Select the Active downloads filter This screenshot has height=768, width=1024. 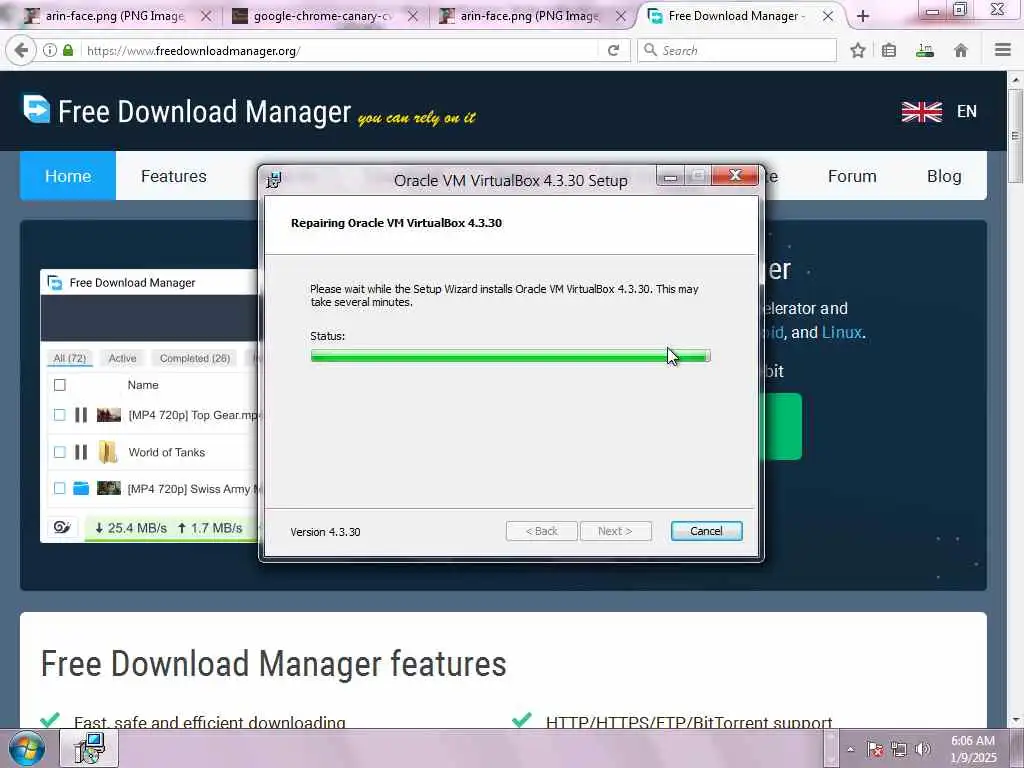(122, 358)
